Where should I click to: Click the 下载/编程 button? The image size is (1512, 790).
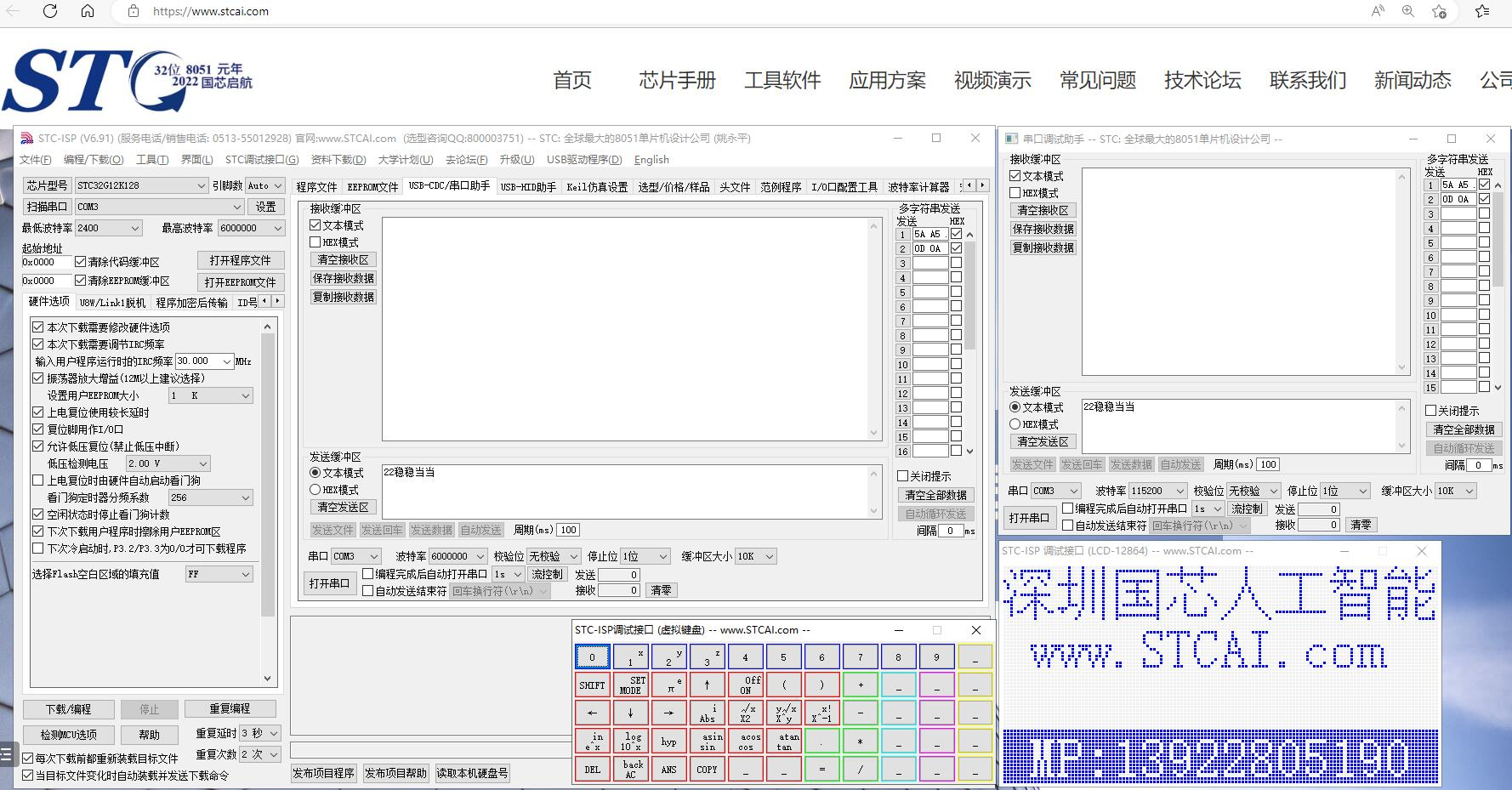[69, 709]
